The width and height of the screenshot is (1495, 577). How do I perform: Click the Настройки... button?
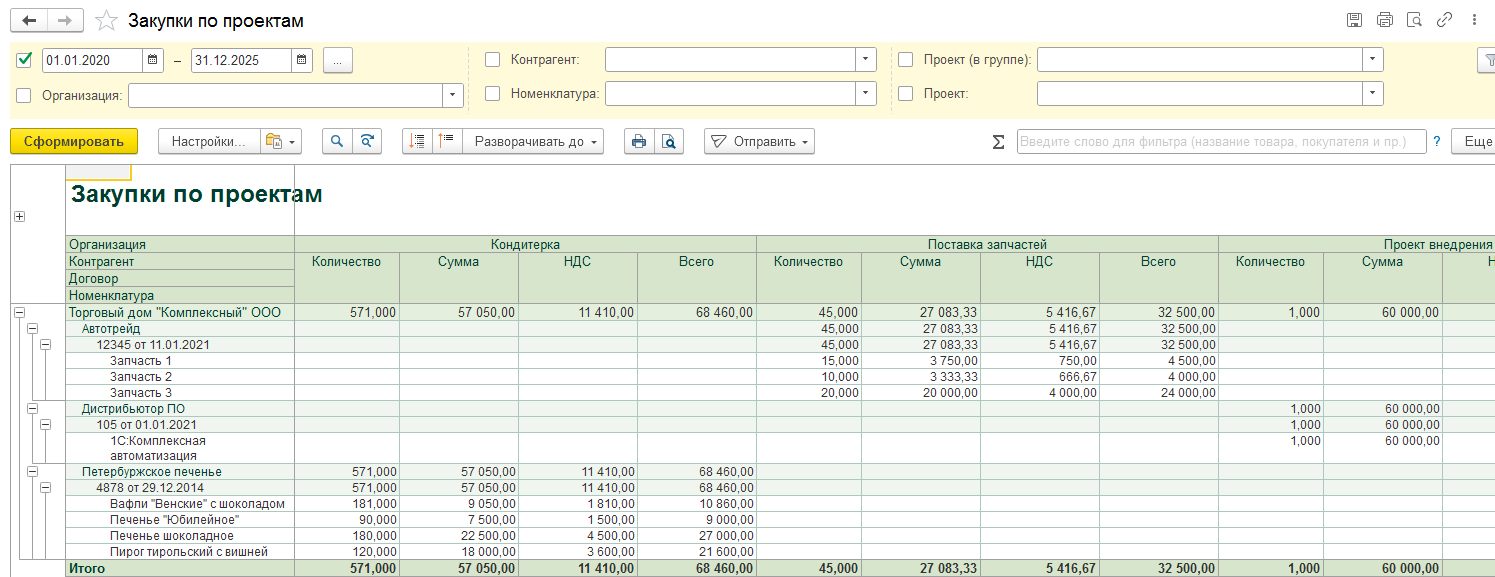[x=208, y=142]
